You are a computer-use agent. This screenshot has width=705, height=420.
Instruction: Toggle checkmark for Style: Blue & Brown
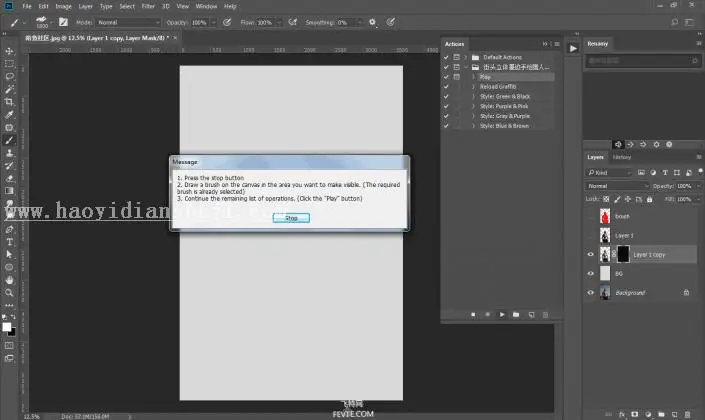[x=446, y=126]
